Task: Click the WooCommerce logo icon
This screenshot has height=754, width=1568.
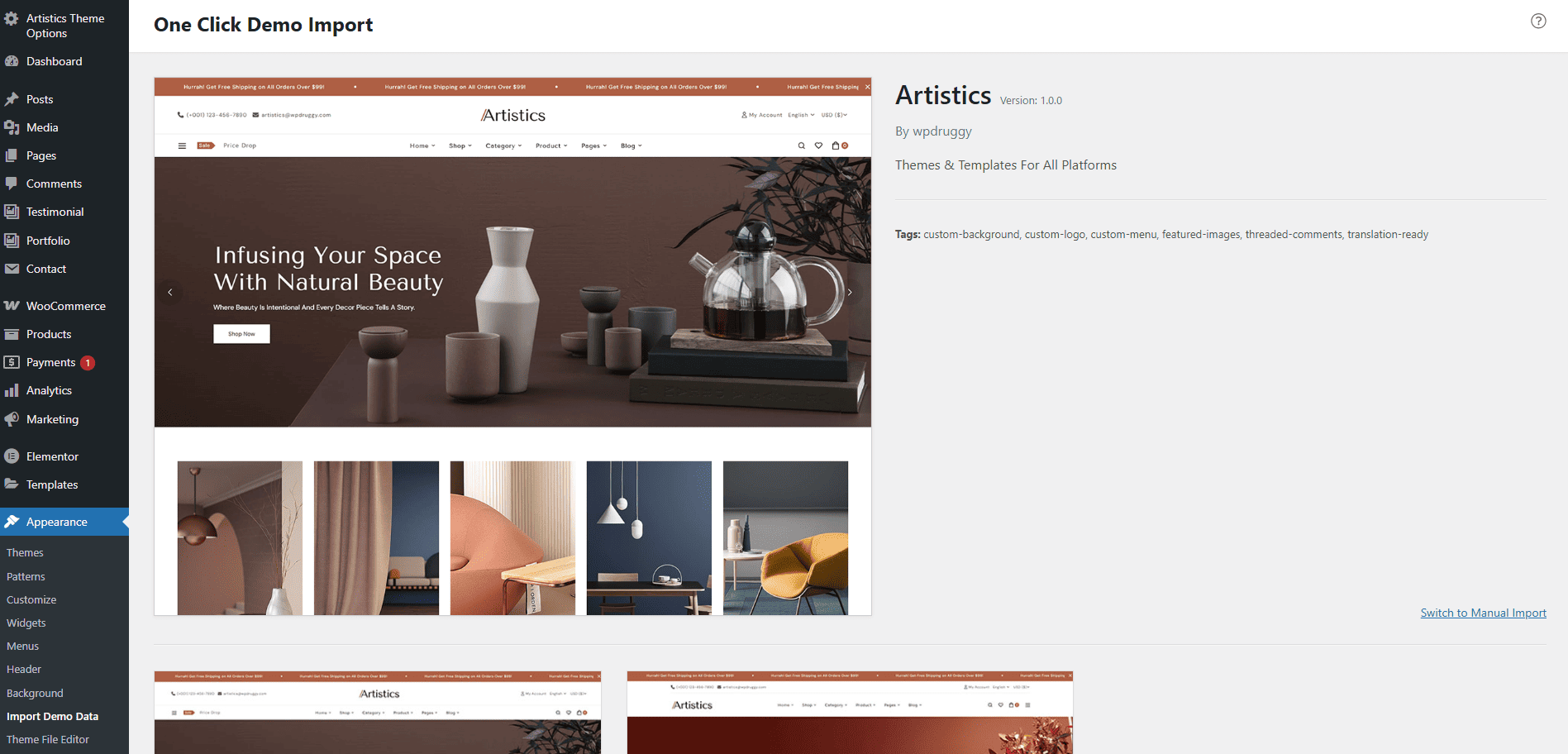Action: [12, 306]
